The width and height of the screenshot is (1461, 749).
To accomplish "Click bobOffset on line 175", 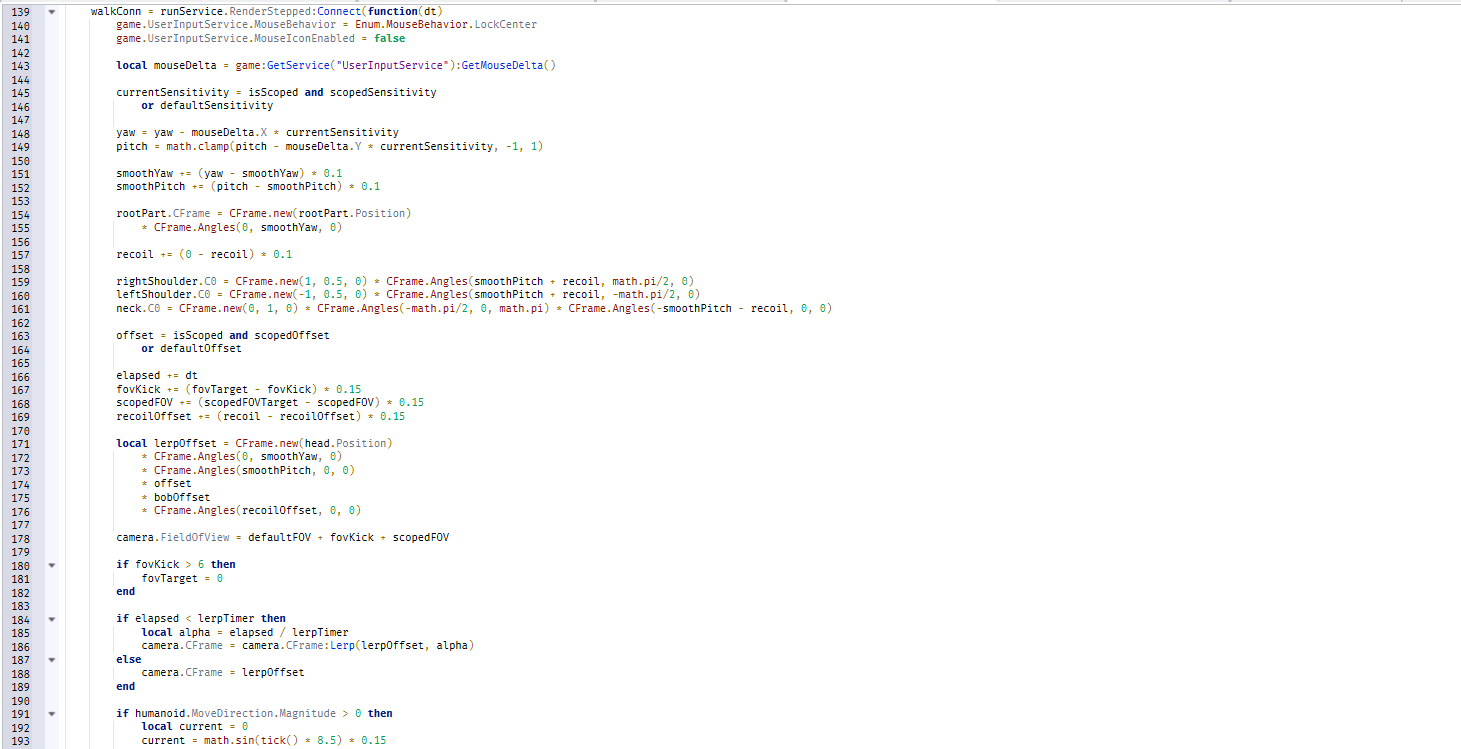I will [x=182, y=497].
